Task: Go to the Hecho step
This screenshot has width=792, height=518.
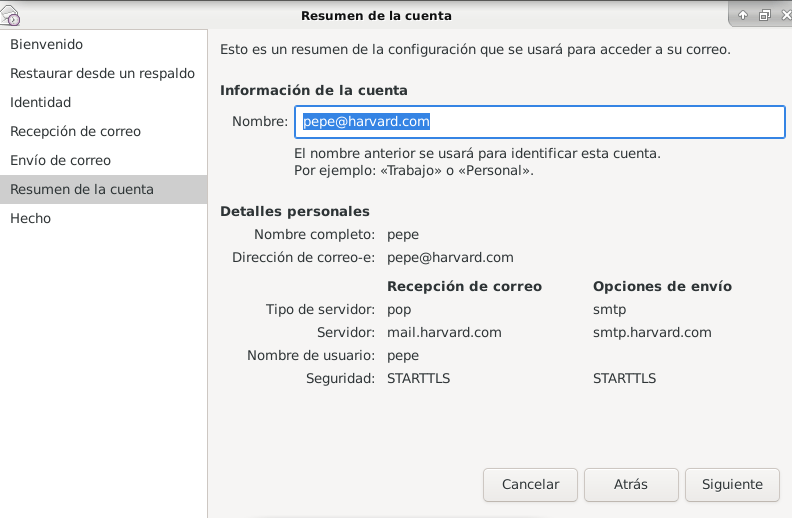Action: tap(31, 219)
